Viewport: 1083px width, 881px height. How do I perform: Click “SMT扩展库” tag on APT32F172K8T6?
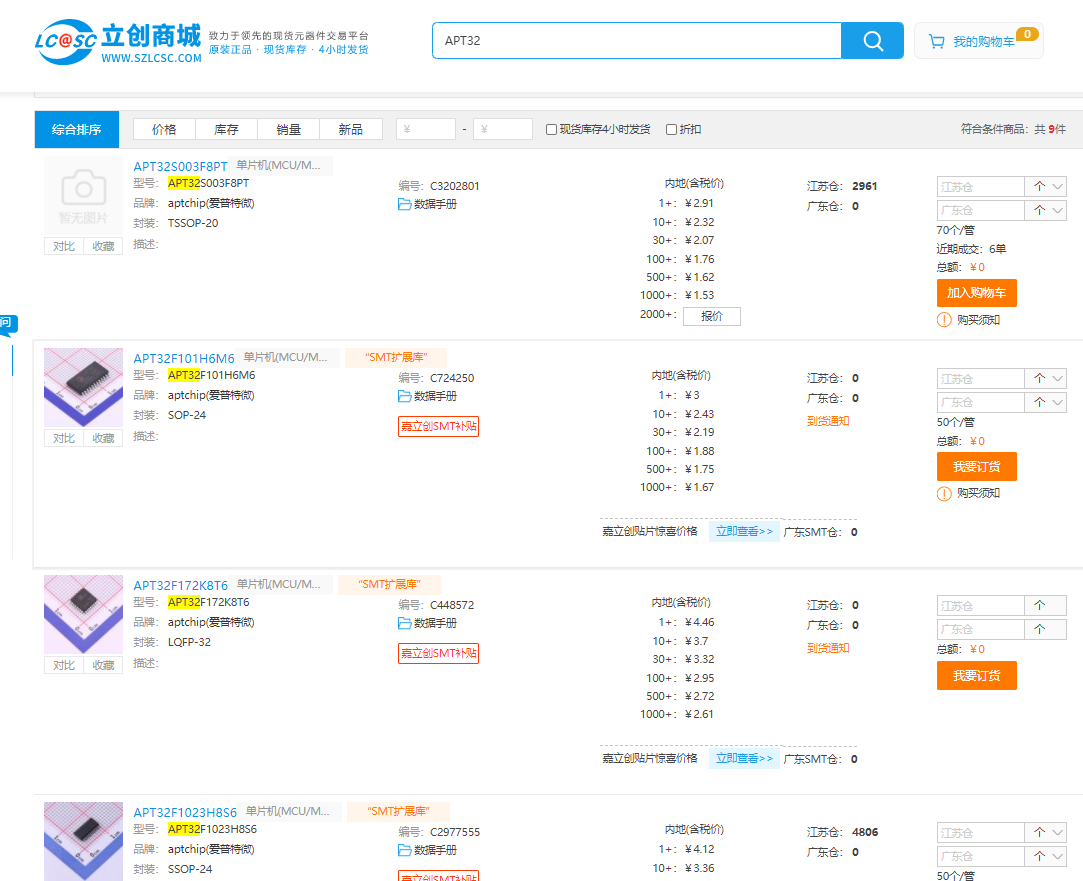point(390,585)
